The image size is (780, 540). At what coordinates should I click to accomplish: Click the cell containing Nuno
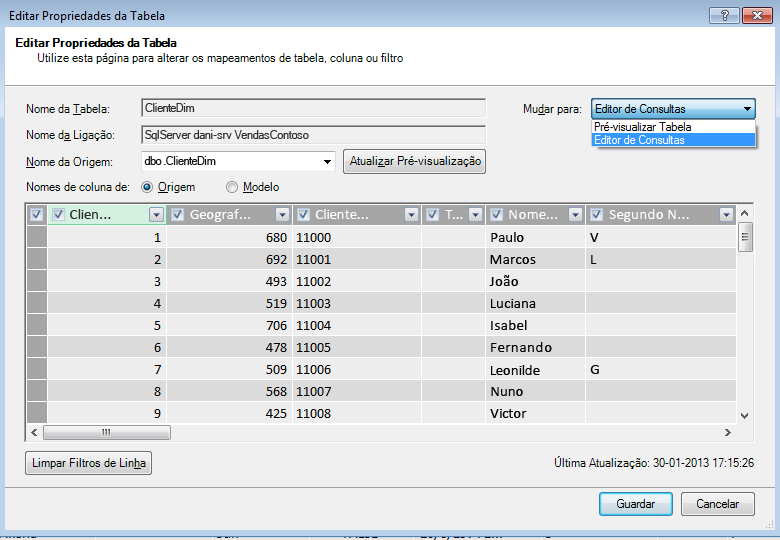tap(536, 391)
